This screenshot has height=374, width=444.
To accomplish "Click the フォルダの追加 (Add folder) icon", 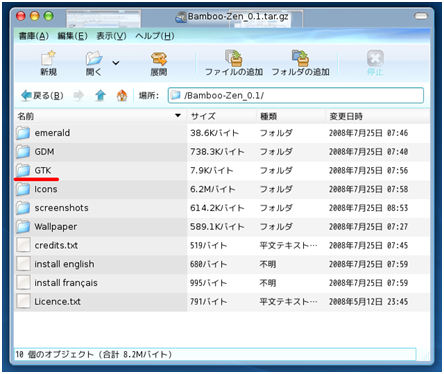I will [x=300, y=58].
